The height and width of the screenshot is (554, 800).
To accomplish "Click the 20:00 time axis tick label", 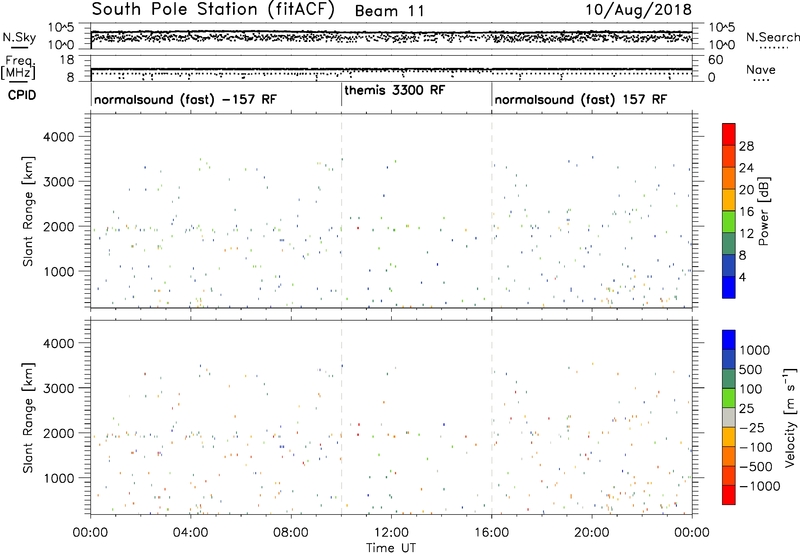I will tap(592, 533).
